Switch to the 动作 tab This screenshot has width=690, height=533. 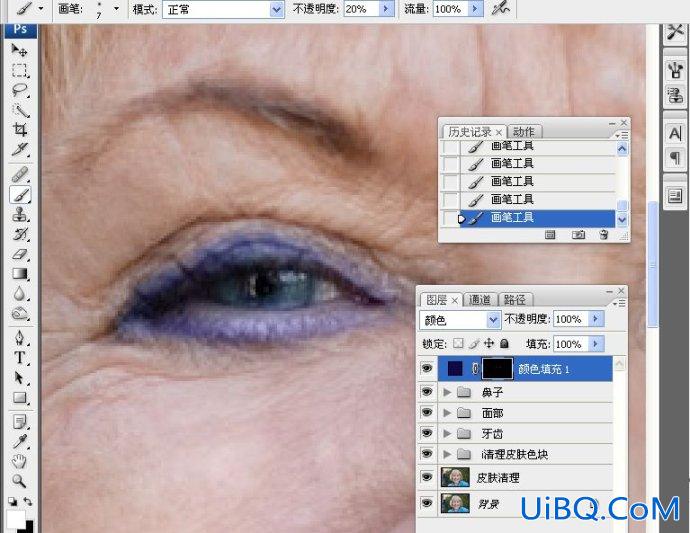tap(524, 132)
